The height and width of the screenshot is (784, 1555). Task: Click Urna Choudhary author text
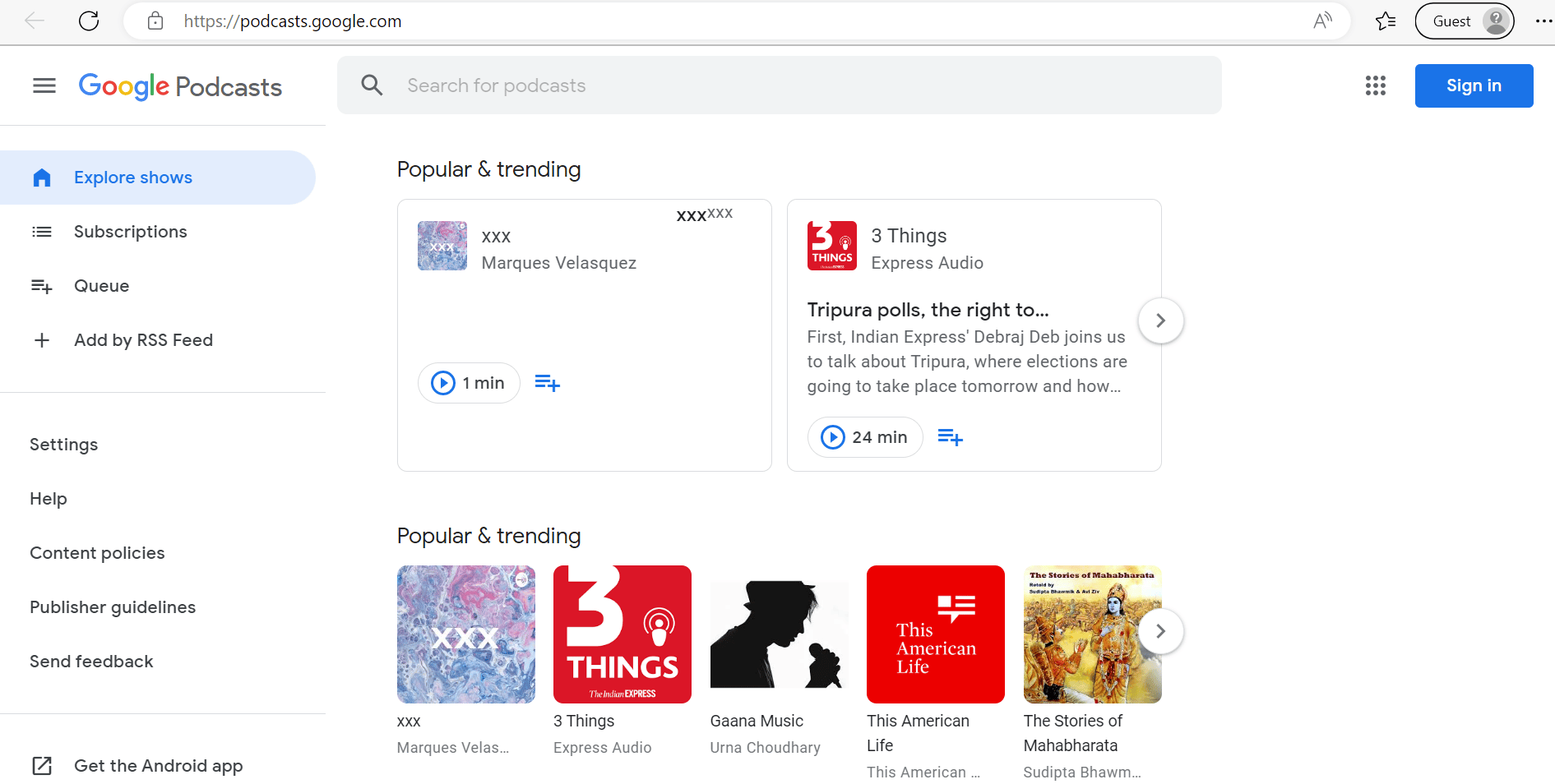[x=765, y=748]
